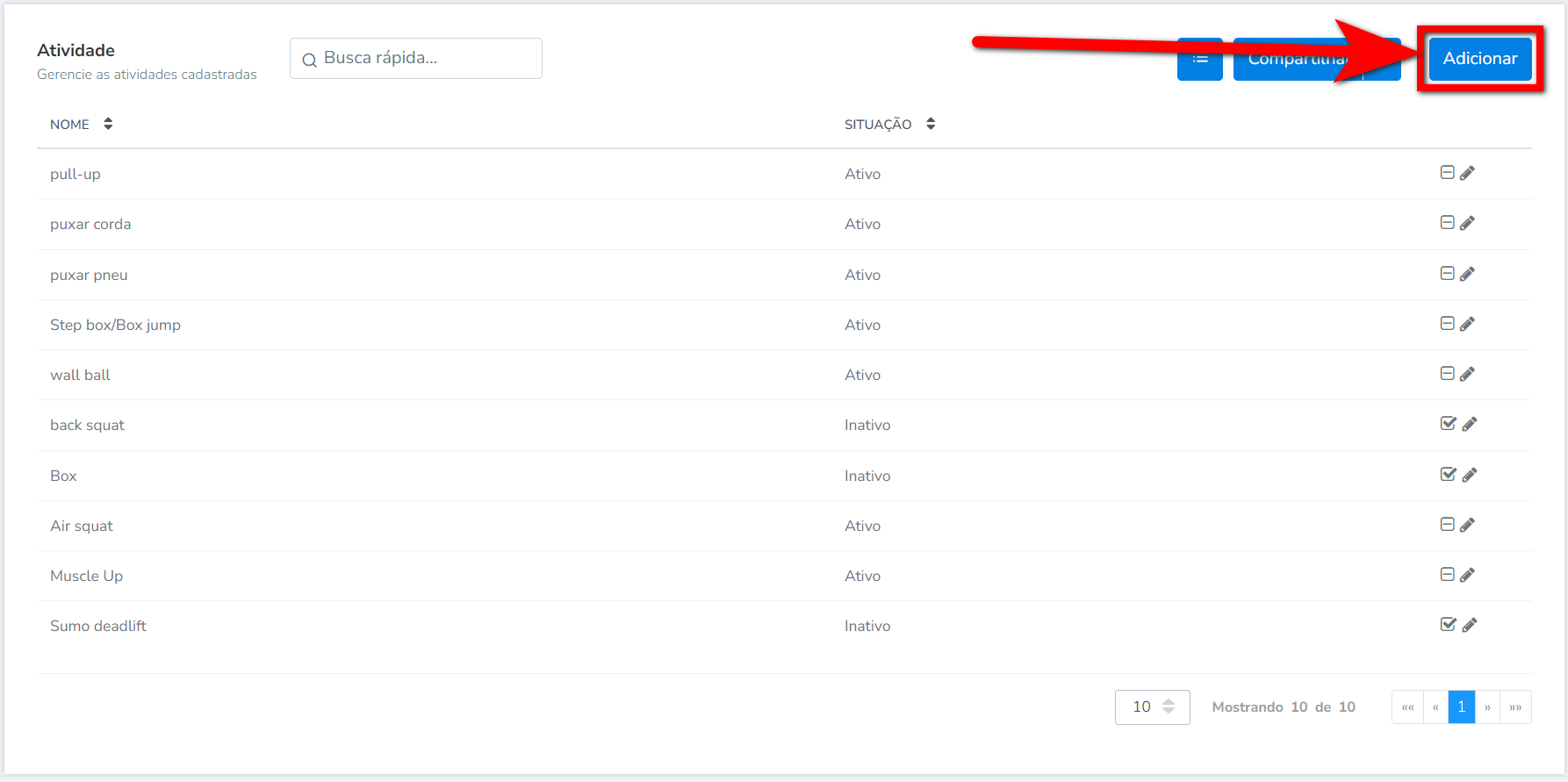Activate the Sumo deadlift activity
The width and height of the screenshot is (1568, 782).
(1449, 625)
